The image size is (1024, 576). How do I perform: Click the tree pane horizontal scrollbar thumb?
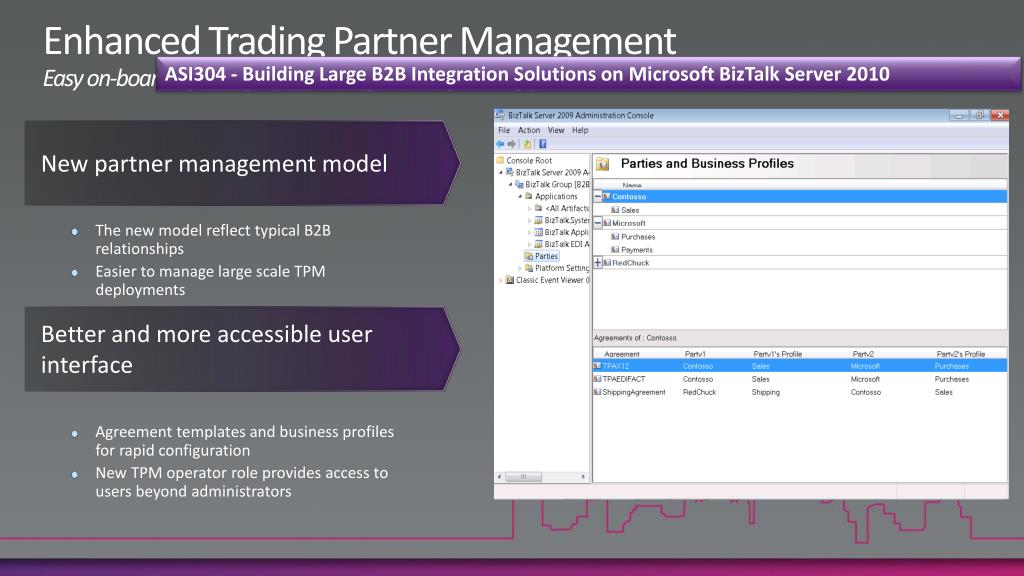[x=523, y=477]
